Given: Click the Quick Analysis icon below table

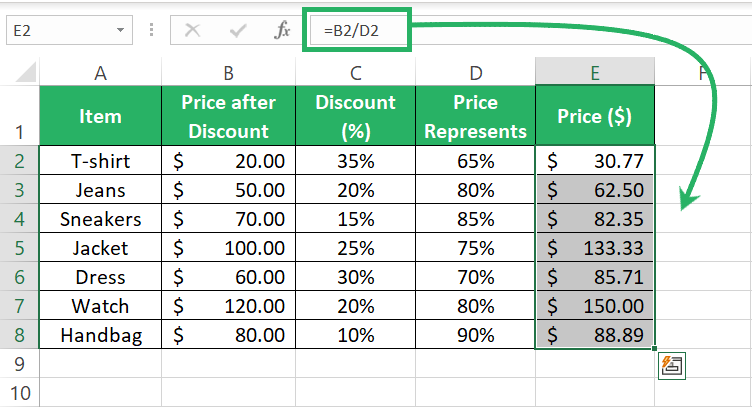Looking at the screenshot, I should coord(672,367).
